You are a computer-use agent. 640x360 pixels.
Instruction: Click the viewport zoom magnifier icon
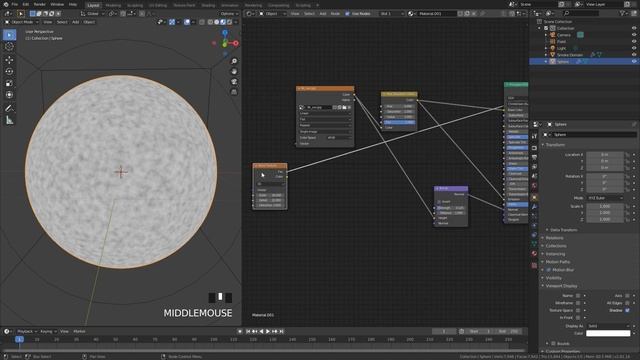pos(234,61)
